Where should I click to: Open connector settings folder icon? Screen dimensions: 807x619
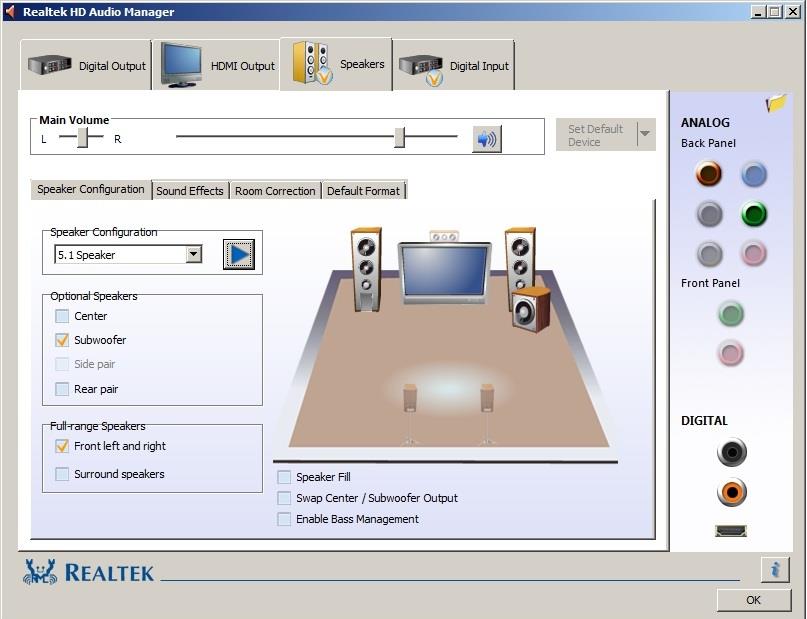pyautogui.click(x=776, y=103)
